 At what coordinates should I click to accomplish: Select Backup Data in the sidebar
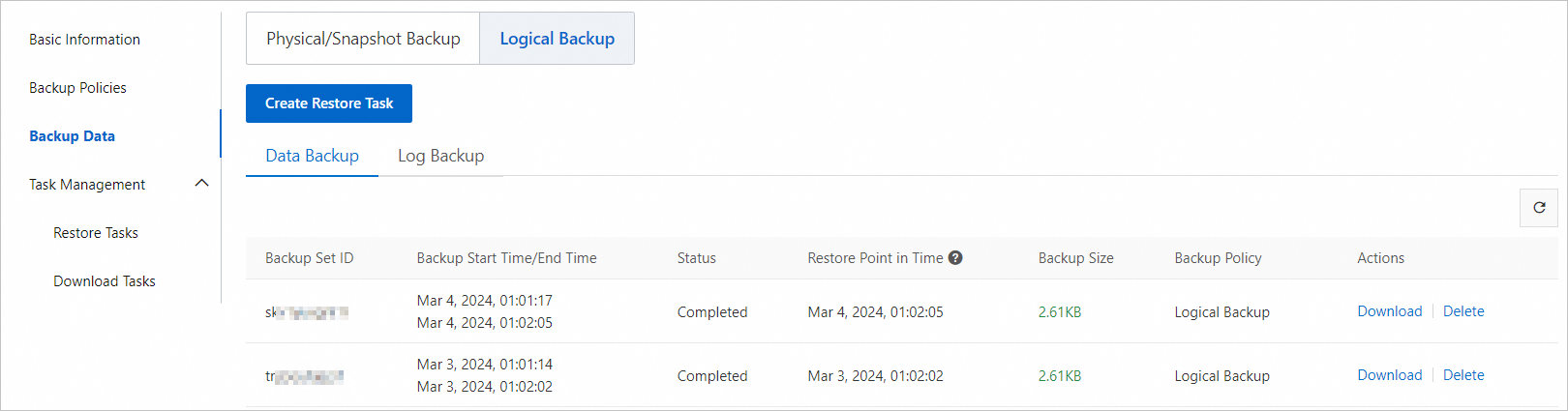click(x=72, y=136)
